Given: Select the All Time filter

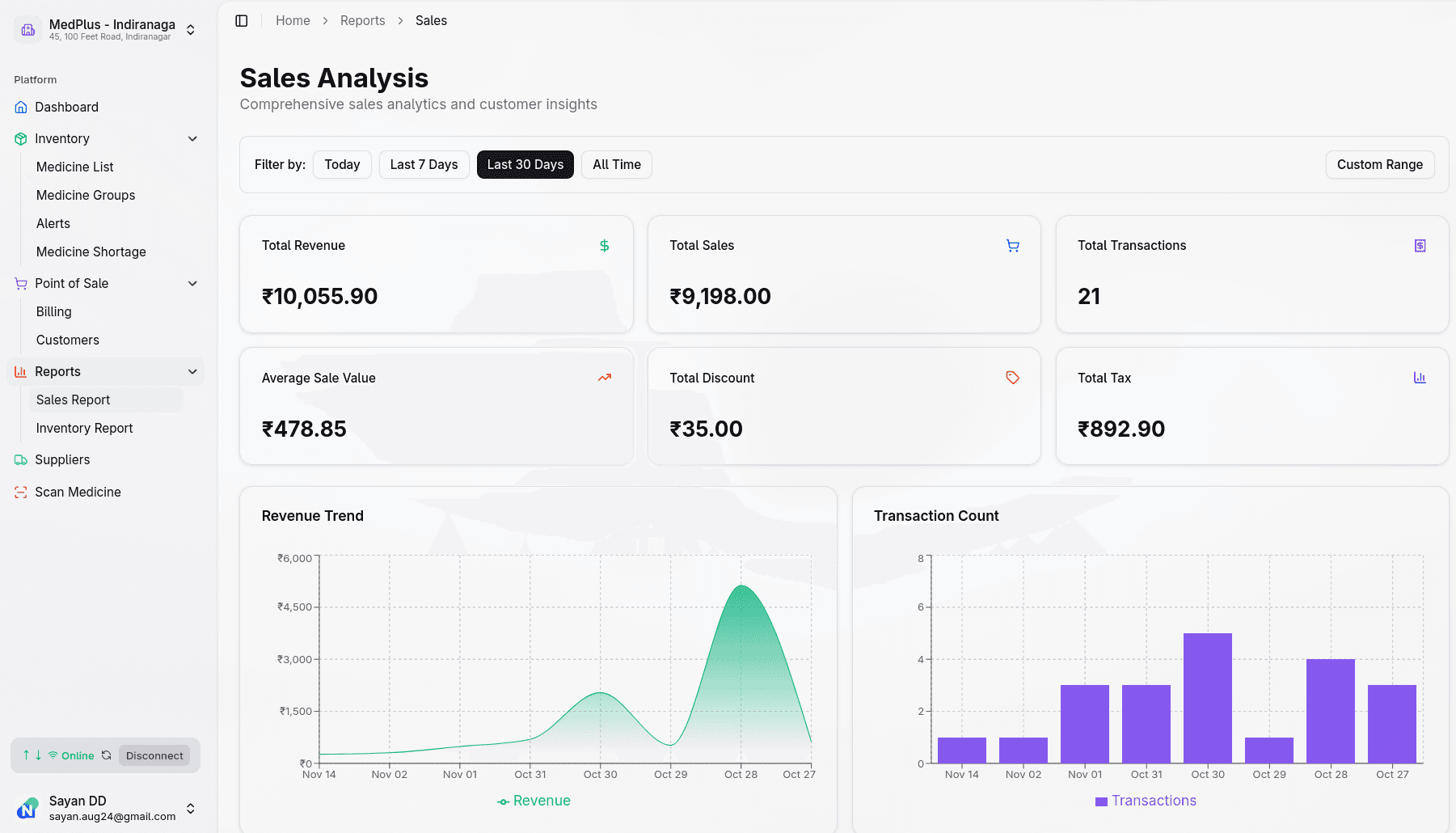Looking at the screenshot, I should pyautogui.click(x=617, y=165).
